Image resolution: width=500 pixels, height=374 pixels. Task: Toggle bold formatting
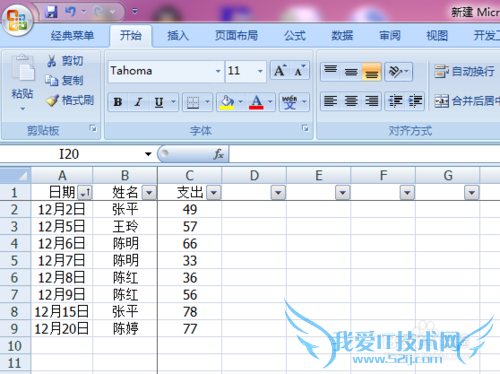118,102
